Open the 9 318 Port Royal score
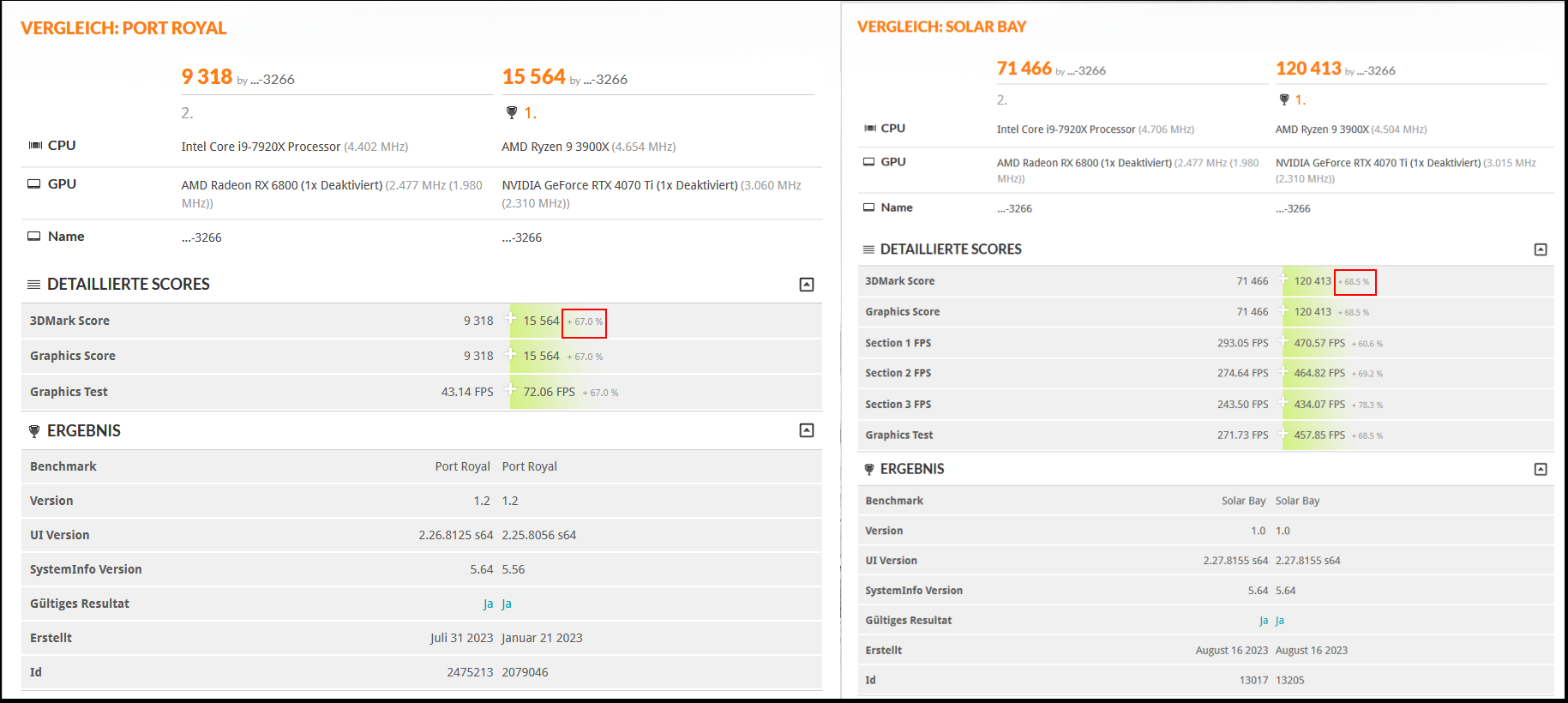 click(x=207, y=77)
